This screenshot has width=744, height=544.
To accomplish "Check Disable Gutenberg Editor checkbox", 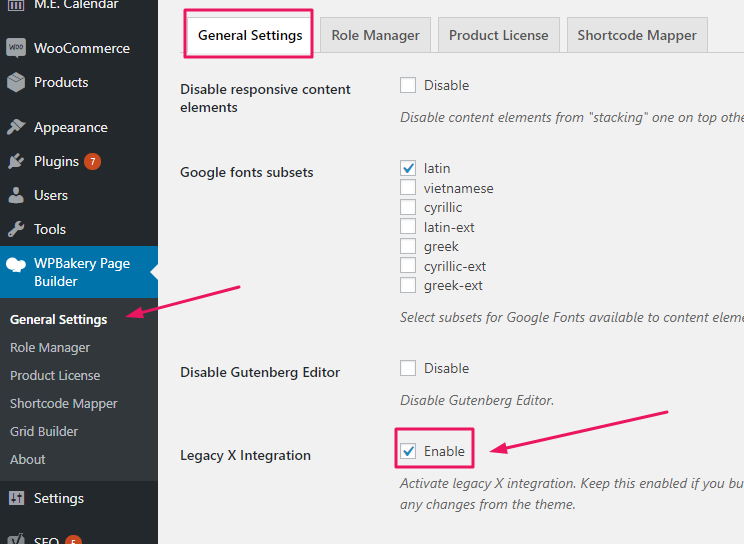I will 408,368.
